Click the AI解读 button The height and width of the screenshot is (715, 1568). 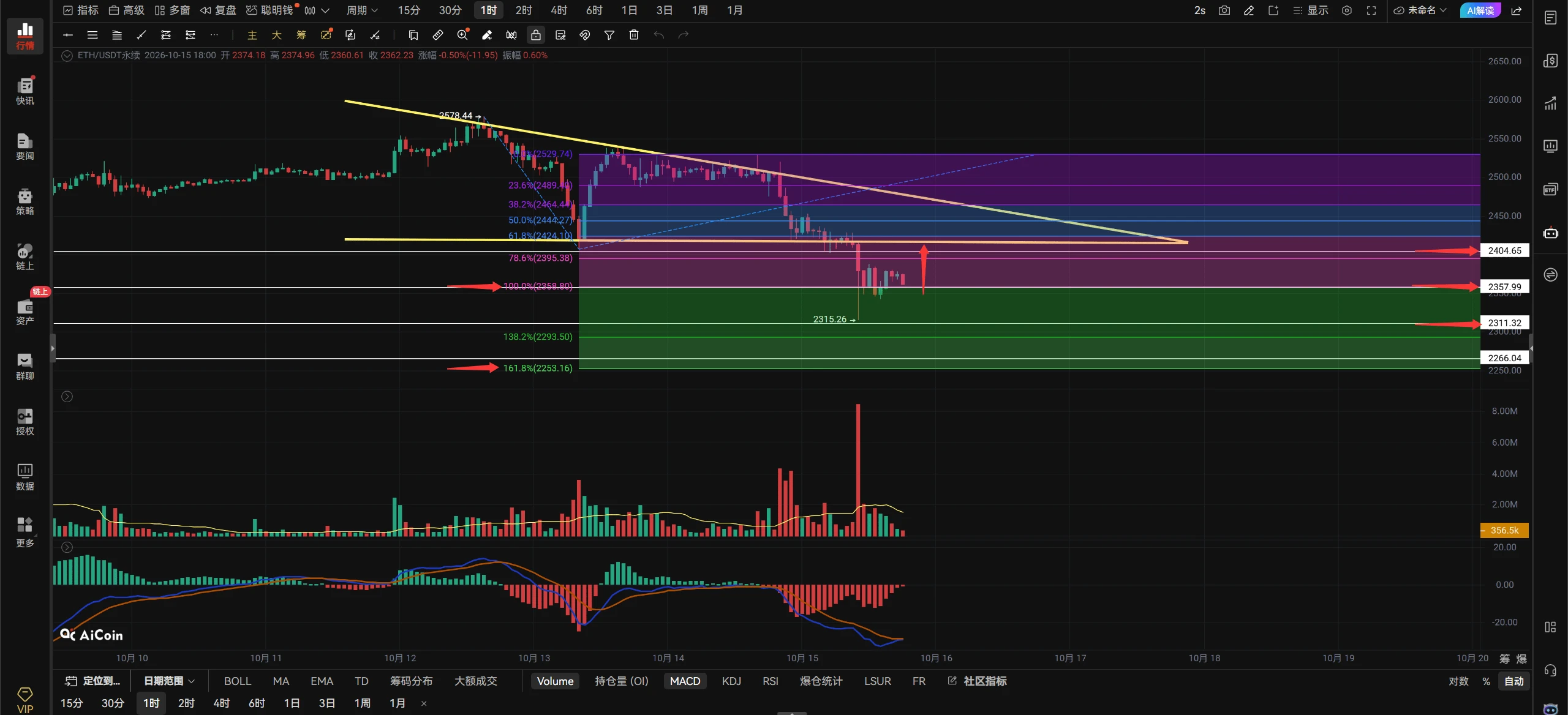click(1480, 10)
